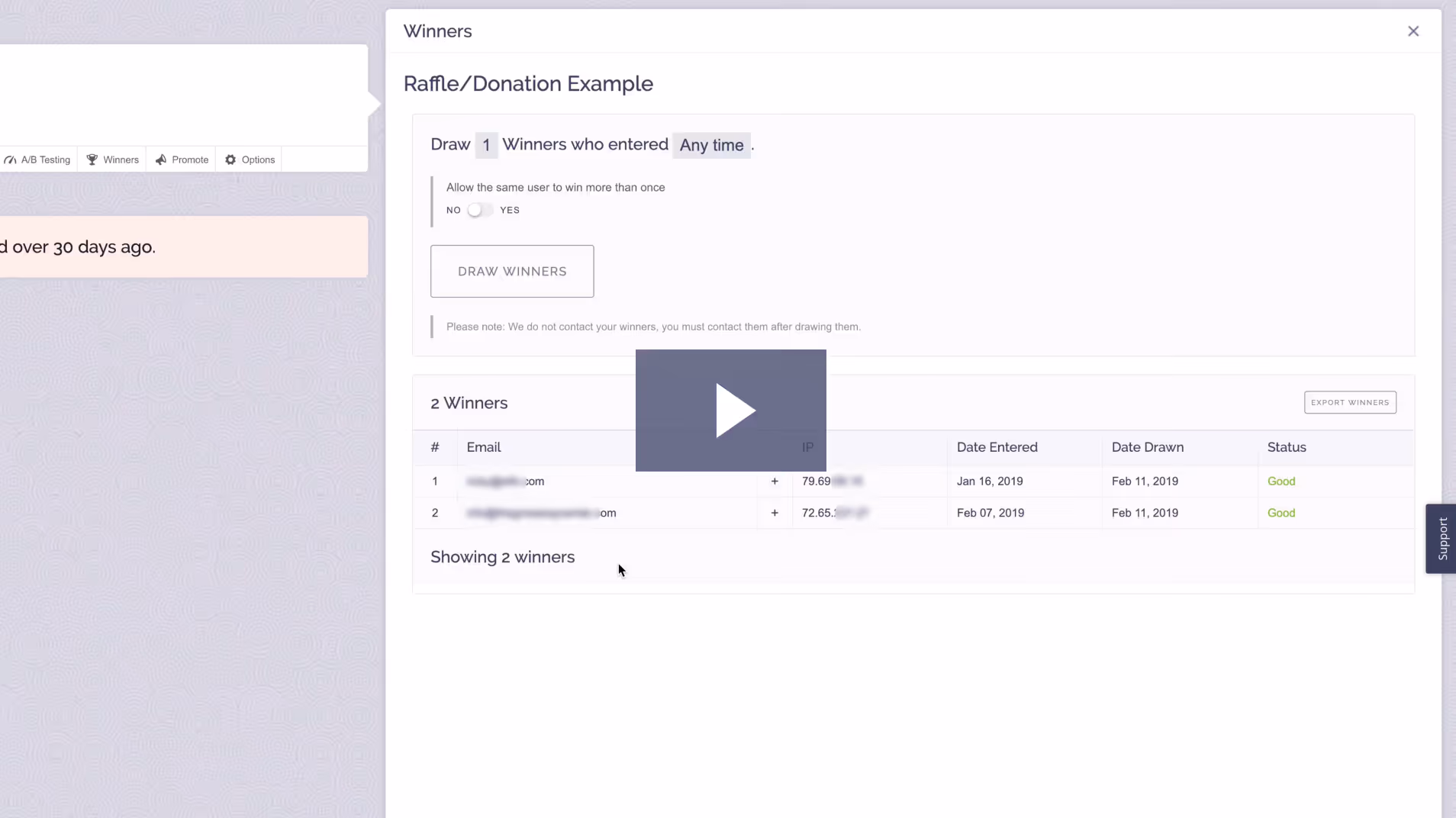Select the A/B Testing gauge icon
This screenshot has width=1456, height=818.
coord(11,159)
